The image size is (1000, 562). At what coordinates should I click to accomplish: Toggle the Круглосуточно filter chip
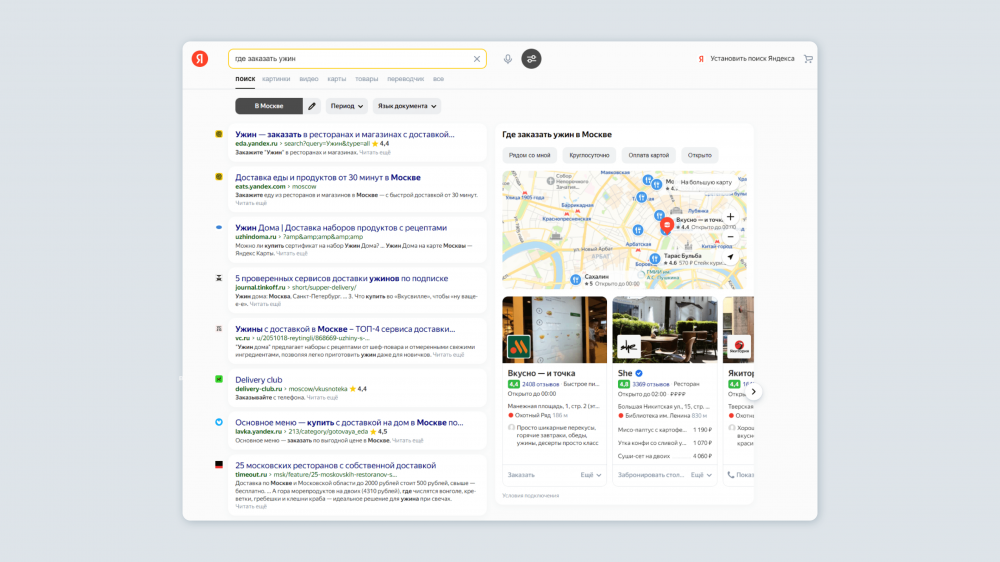(589, 155)
